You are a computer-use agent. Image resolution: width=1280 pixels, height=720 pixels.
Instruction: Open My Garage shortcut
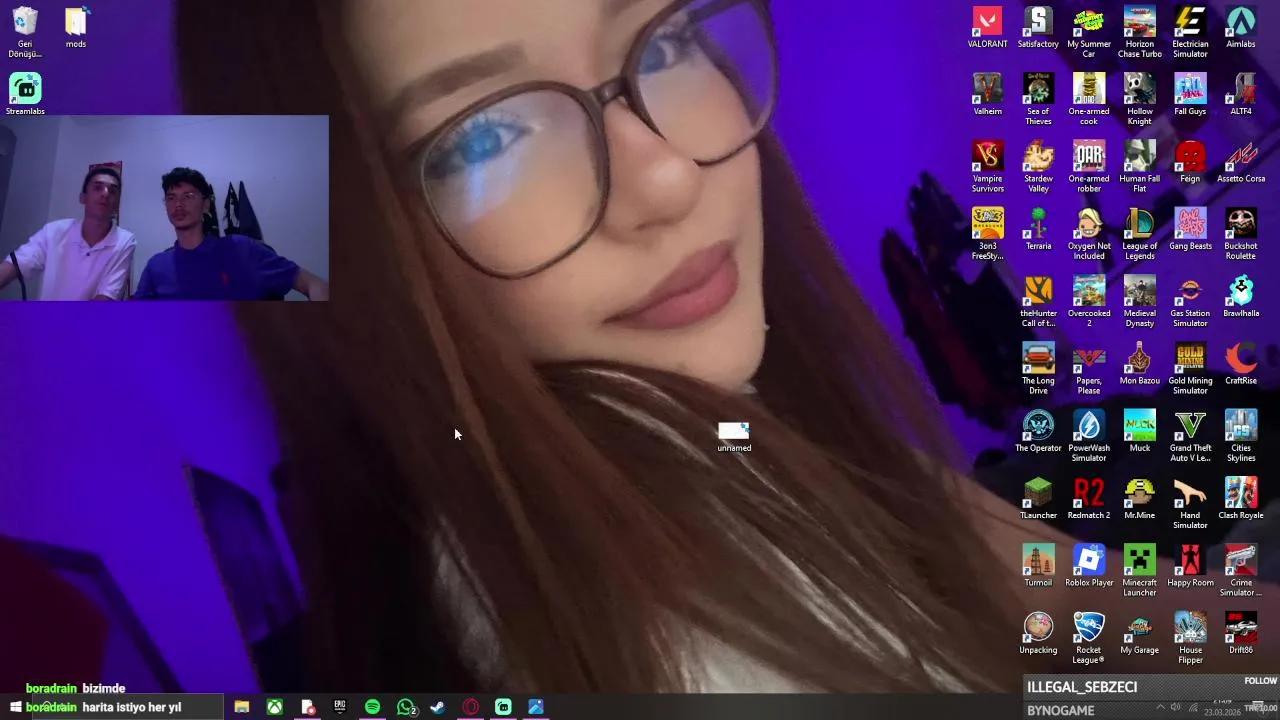(1139, 631)
